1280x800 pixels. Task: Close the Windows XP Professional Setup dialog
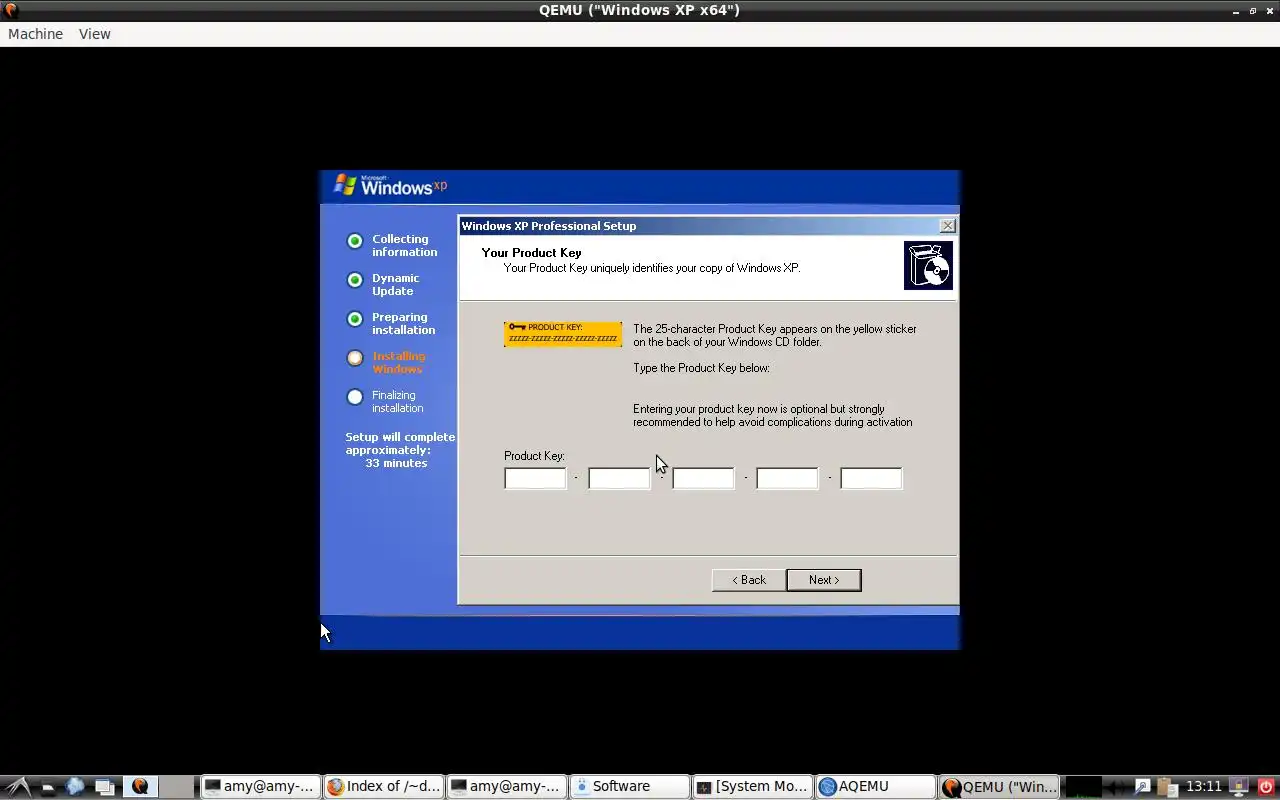tap(948, 226)
